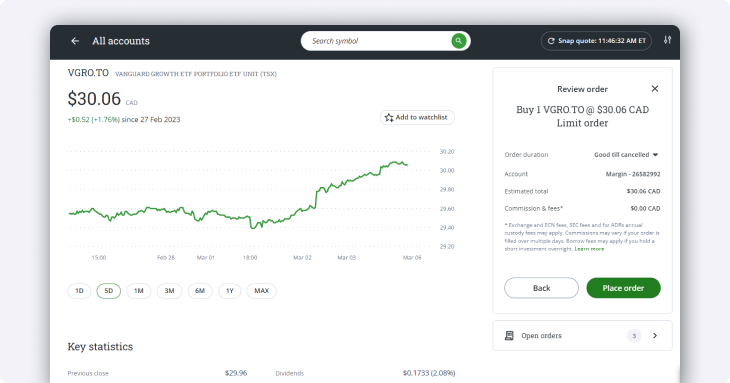This screenshot has height=383, width=730.
Task: Click the Margin - 26582992 account value
Action: (x=633, y=174)
